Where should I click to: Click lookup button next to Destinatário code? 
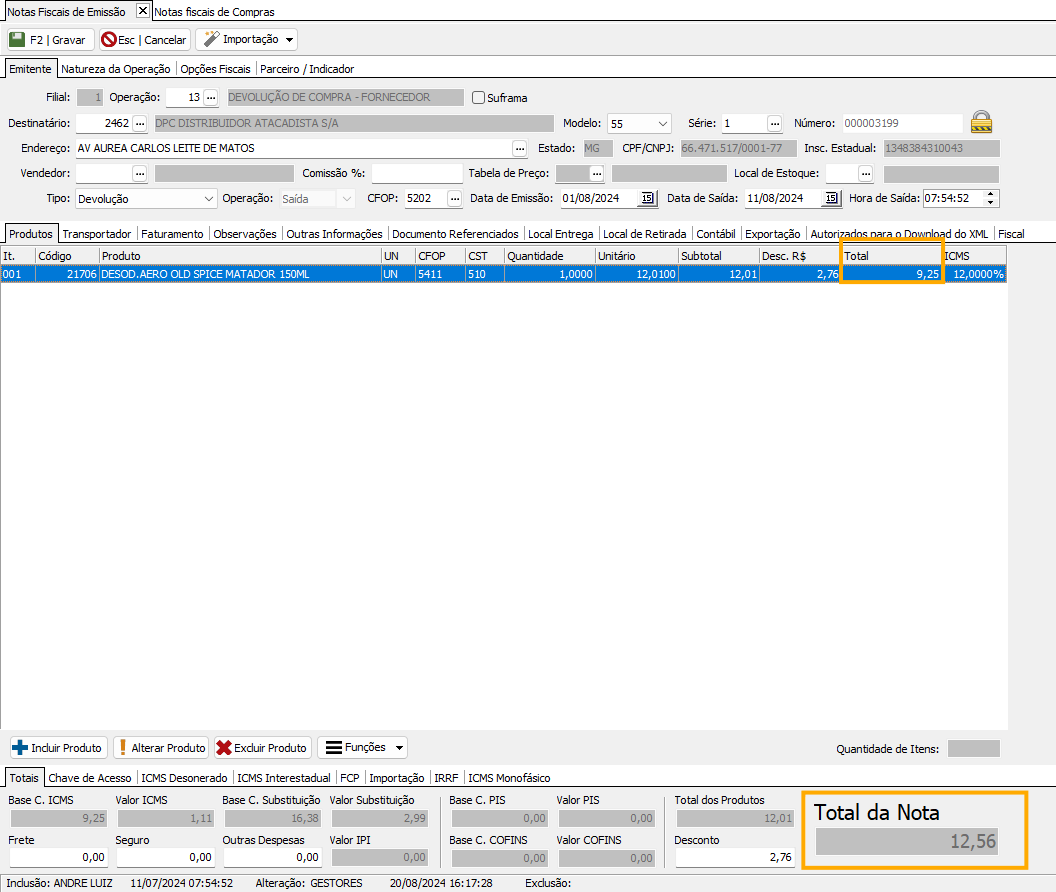click(140, 123)
